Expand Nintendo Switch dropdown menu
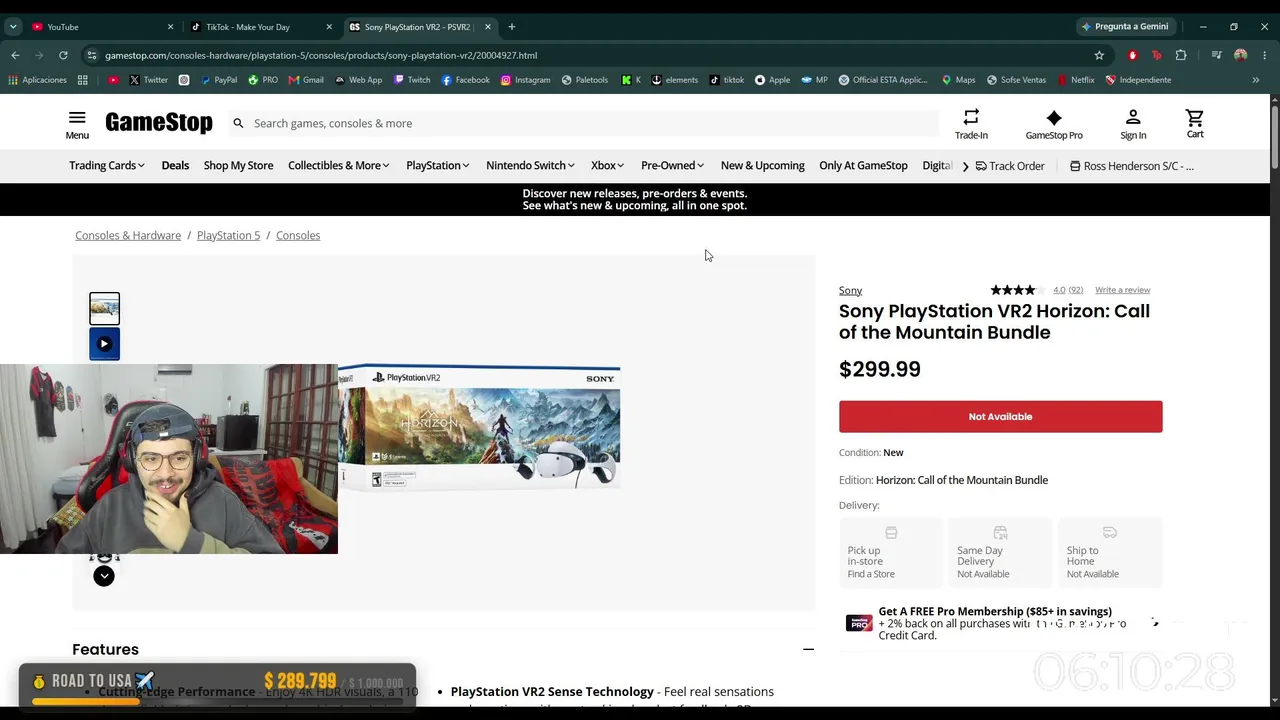The width and height of the screenshot is (1280, 720). click(x=531, y=166)
